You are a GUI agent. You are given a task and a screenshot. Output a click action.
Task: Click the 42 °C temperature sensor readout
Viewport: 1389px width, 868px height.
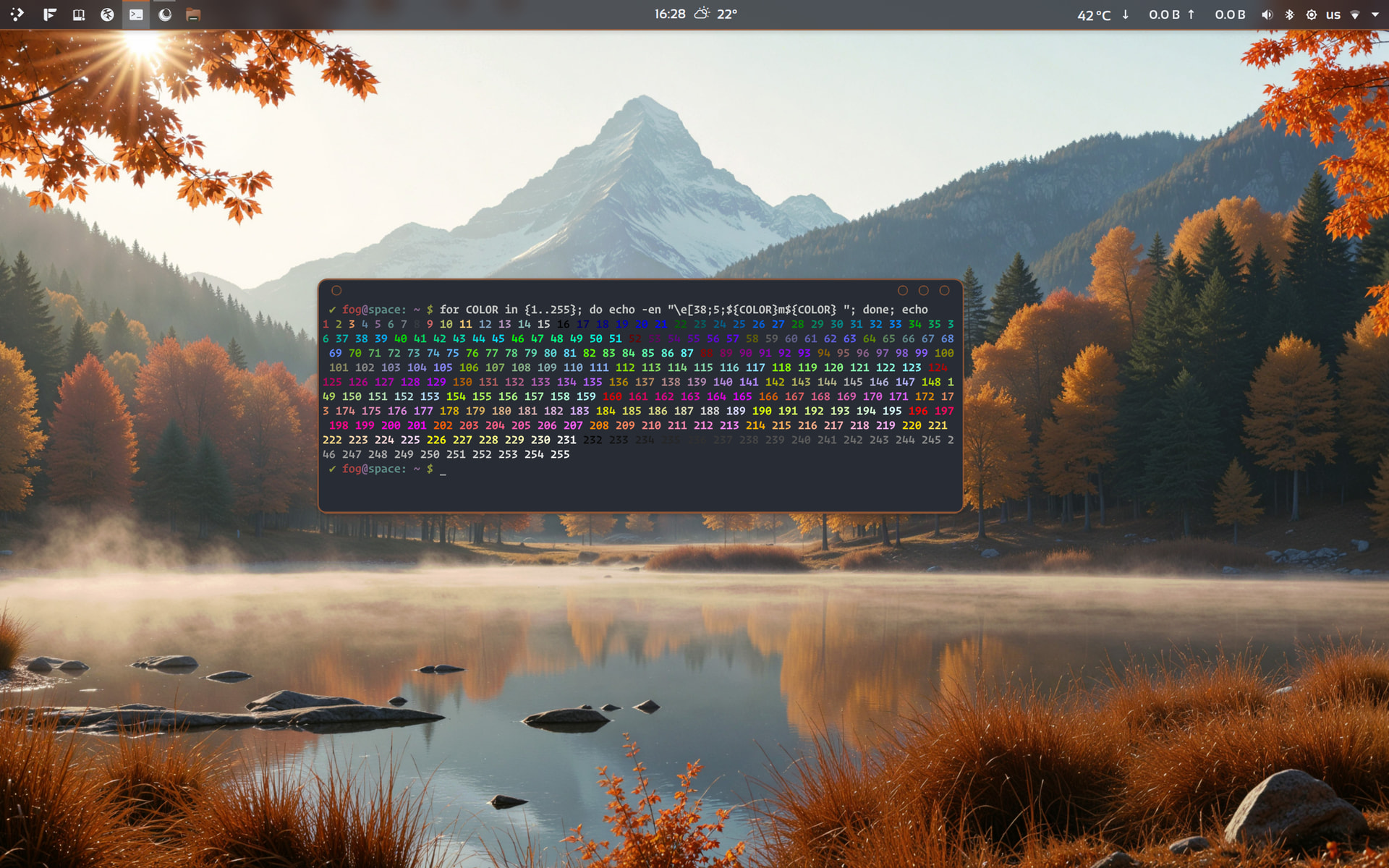1093,15
